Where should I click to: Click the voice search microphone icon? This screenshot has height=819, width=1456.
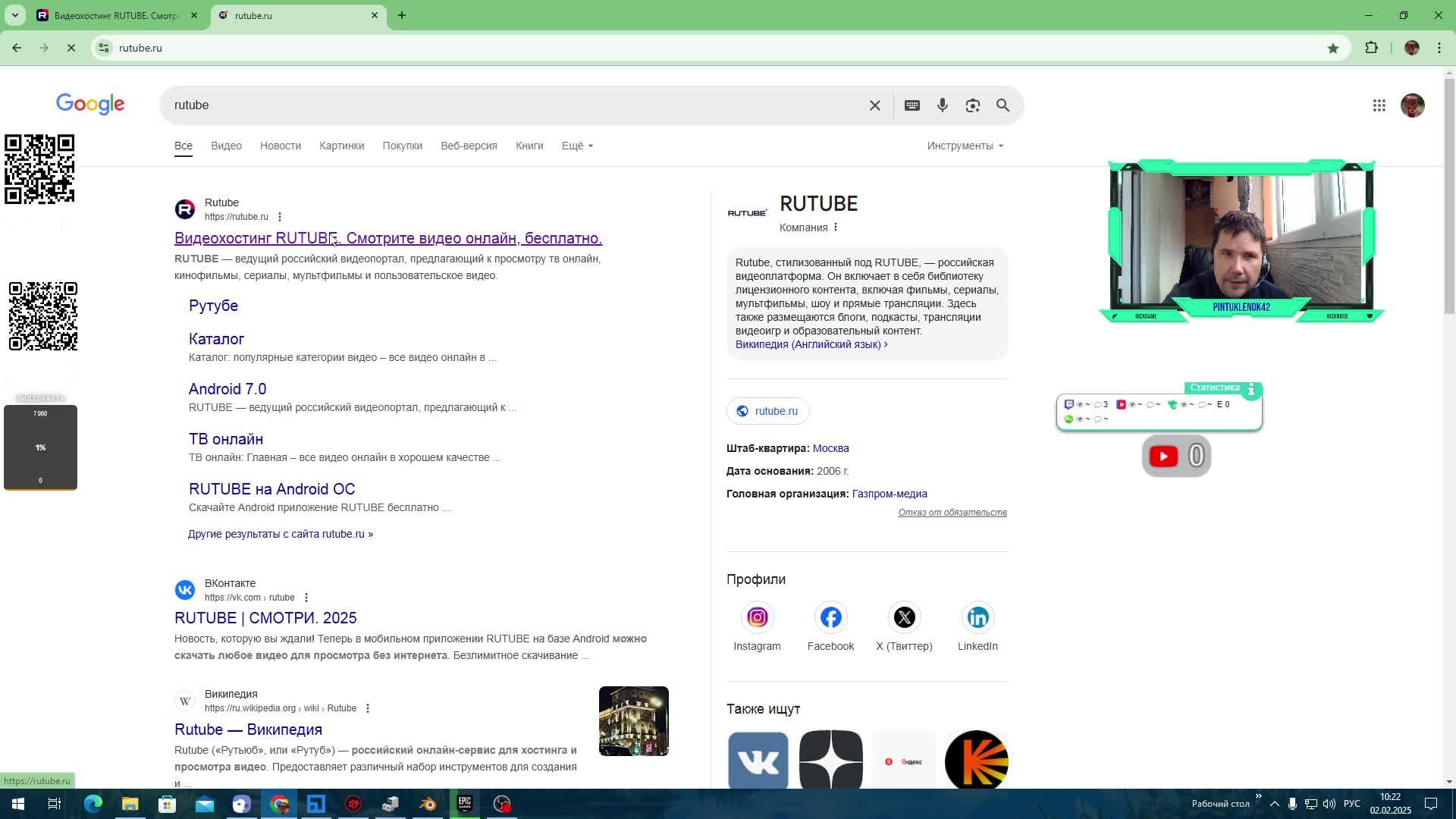943,105
